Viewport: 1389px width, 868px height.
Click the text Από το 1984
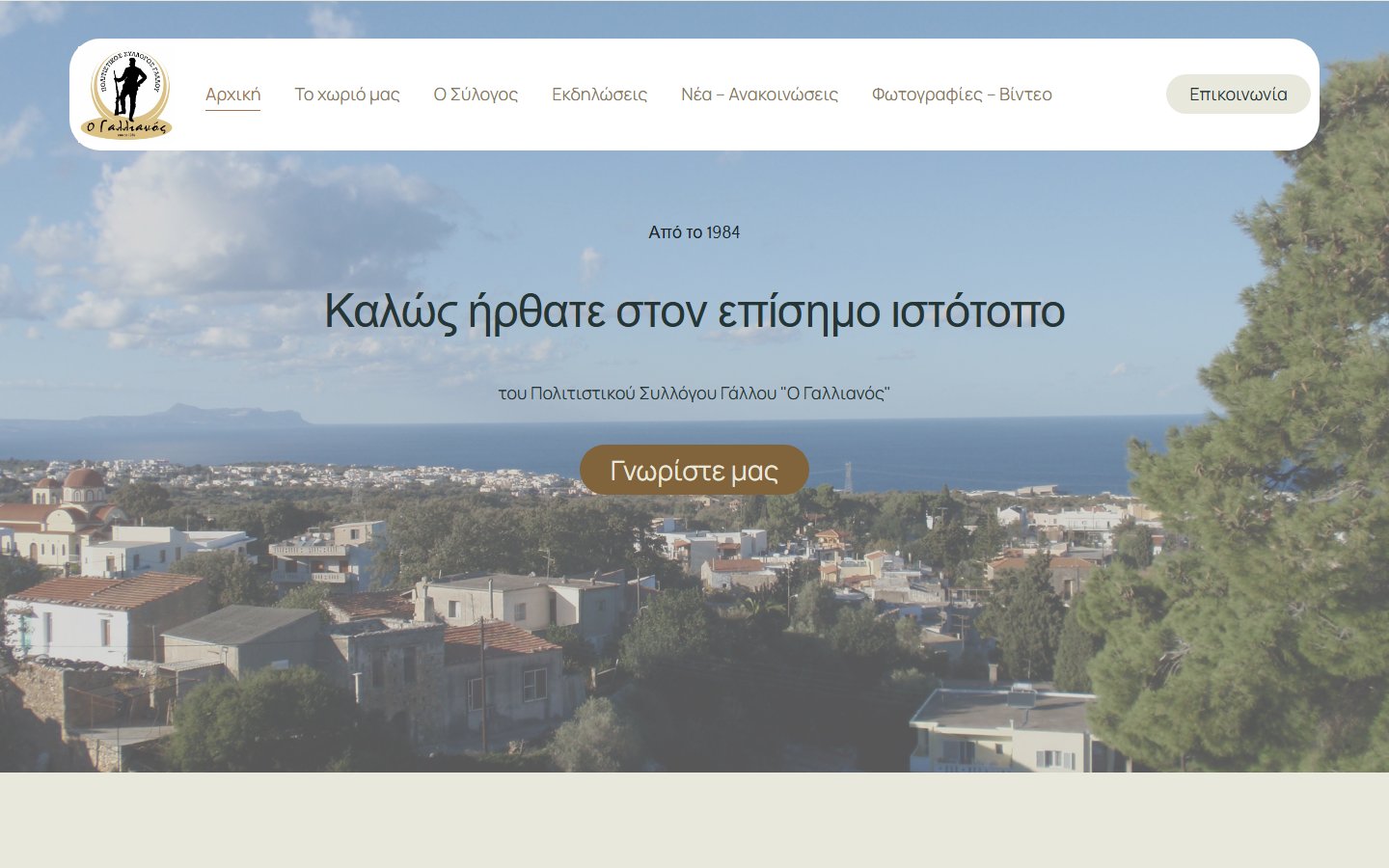point(694,232)
